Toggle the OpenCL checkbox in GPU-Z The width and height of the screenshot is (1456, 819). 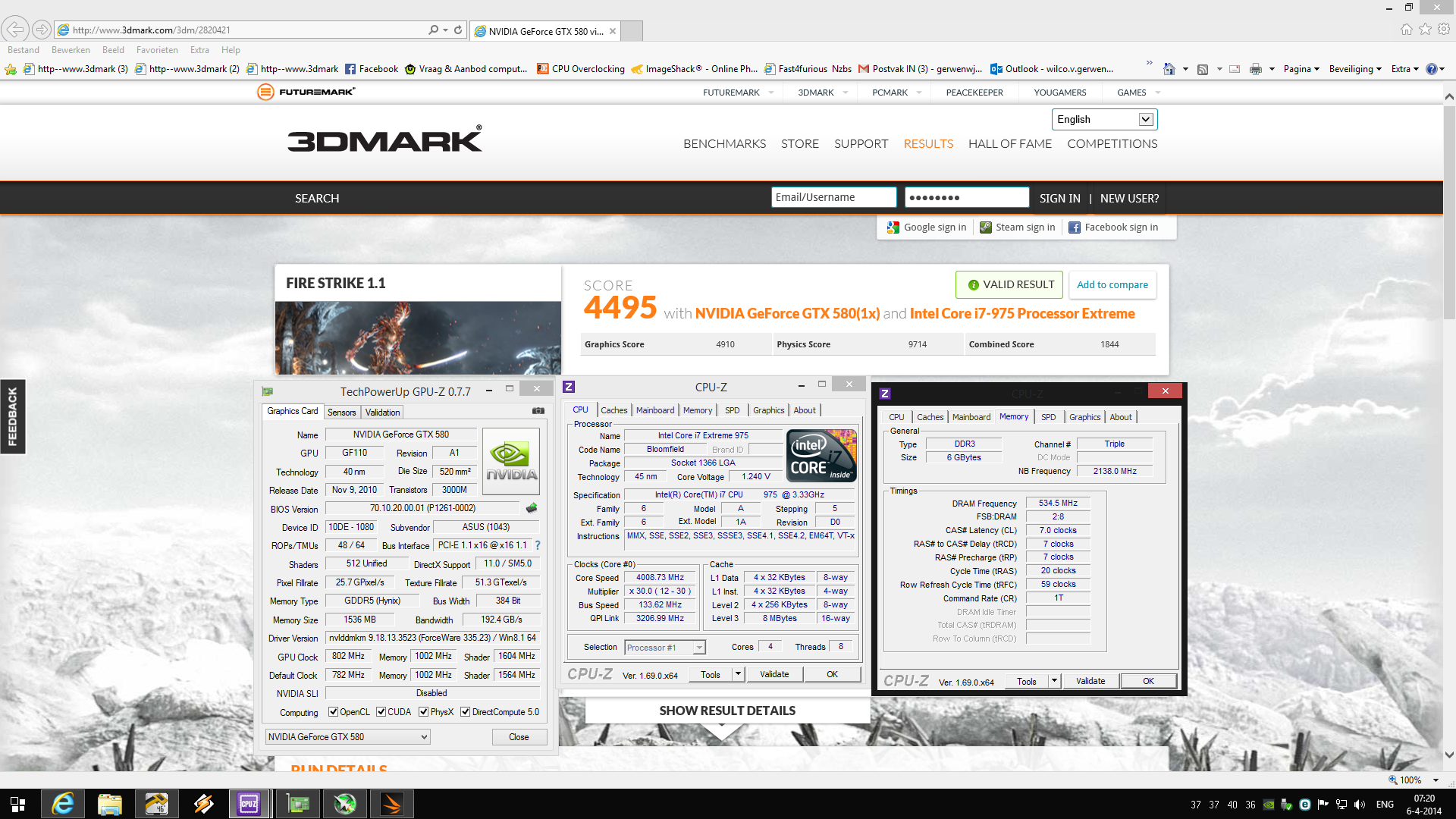(x=333, y=712)
